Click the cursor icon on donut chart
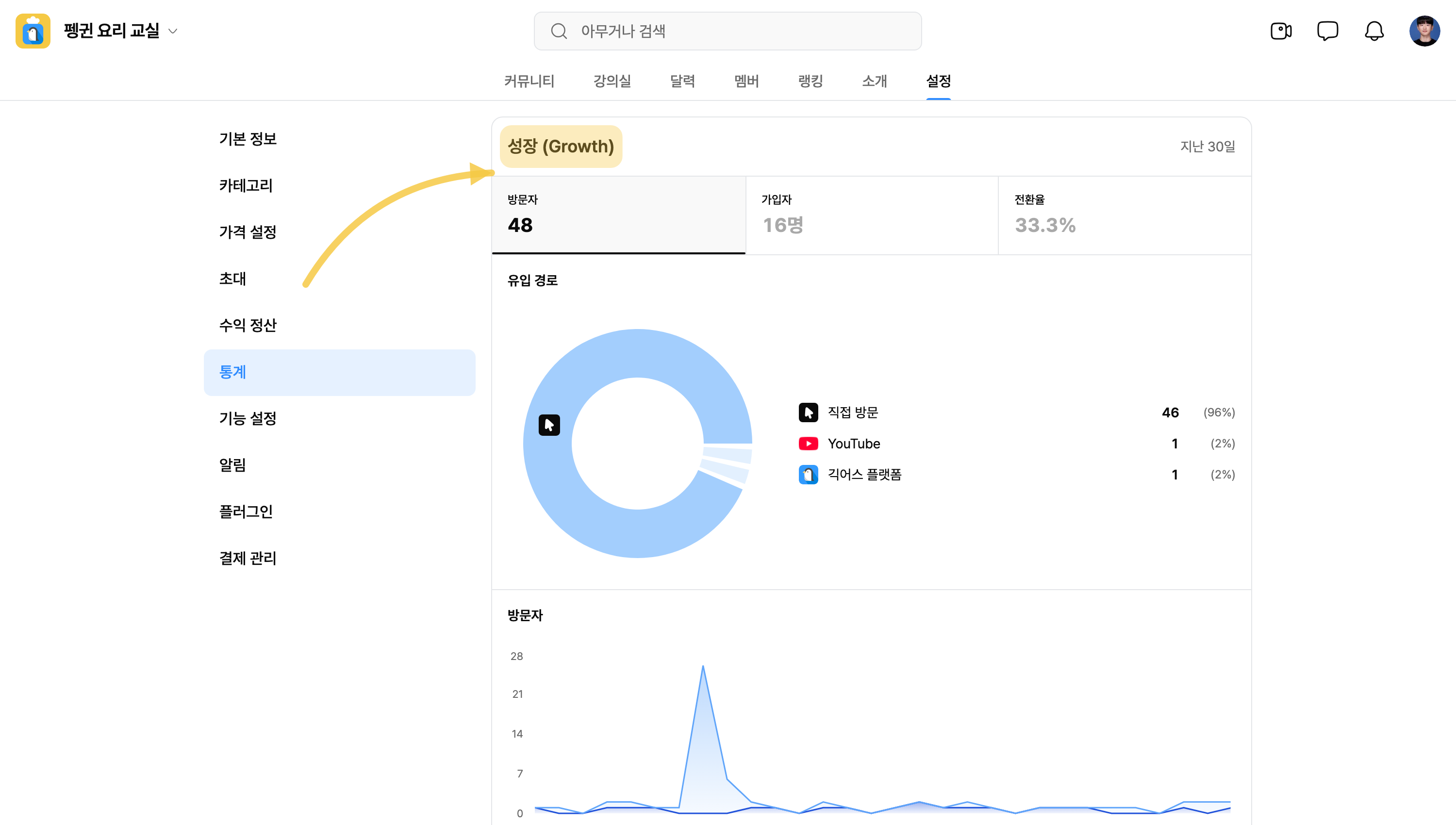The image size is (1456, 825). 549,425
